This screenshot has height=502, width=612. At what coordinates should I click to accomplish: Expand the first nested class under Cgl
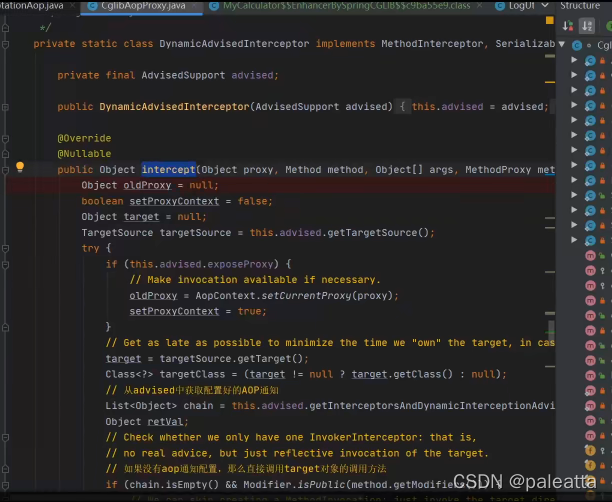click(x=574, y=60)
